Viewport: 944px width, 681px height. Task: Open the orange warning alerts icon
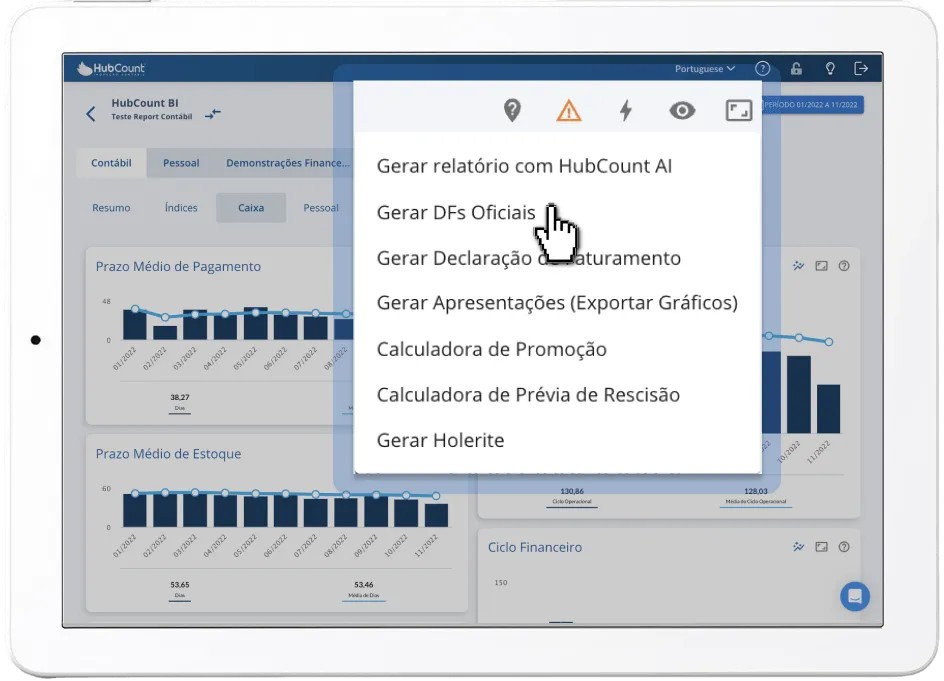(x=568, y=111)
